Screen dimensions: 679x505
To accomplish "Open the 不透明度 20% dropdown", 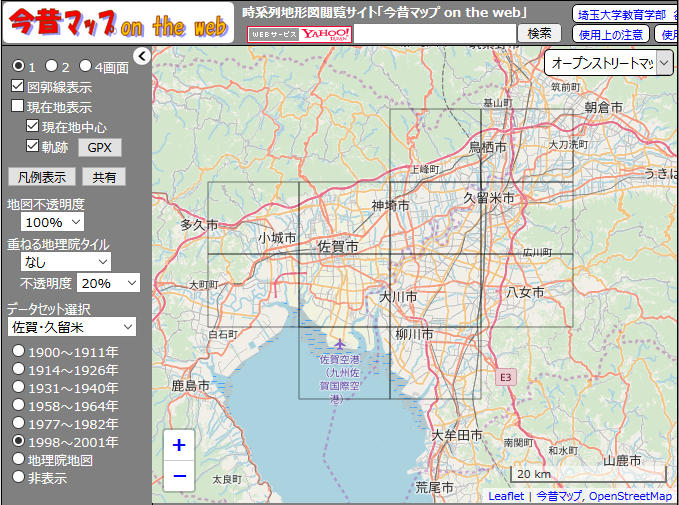I will coord(108,283).
